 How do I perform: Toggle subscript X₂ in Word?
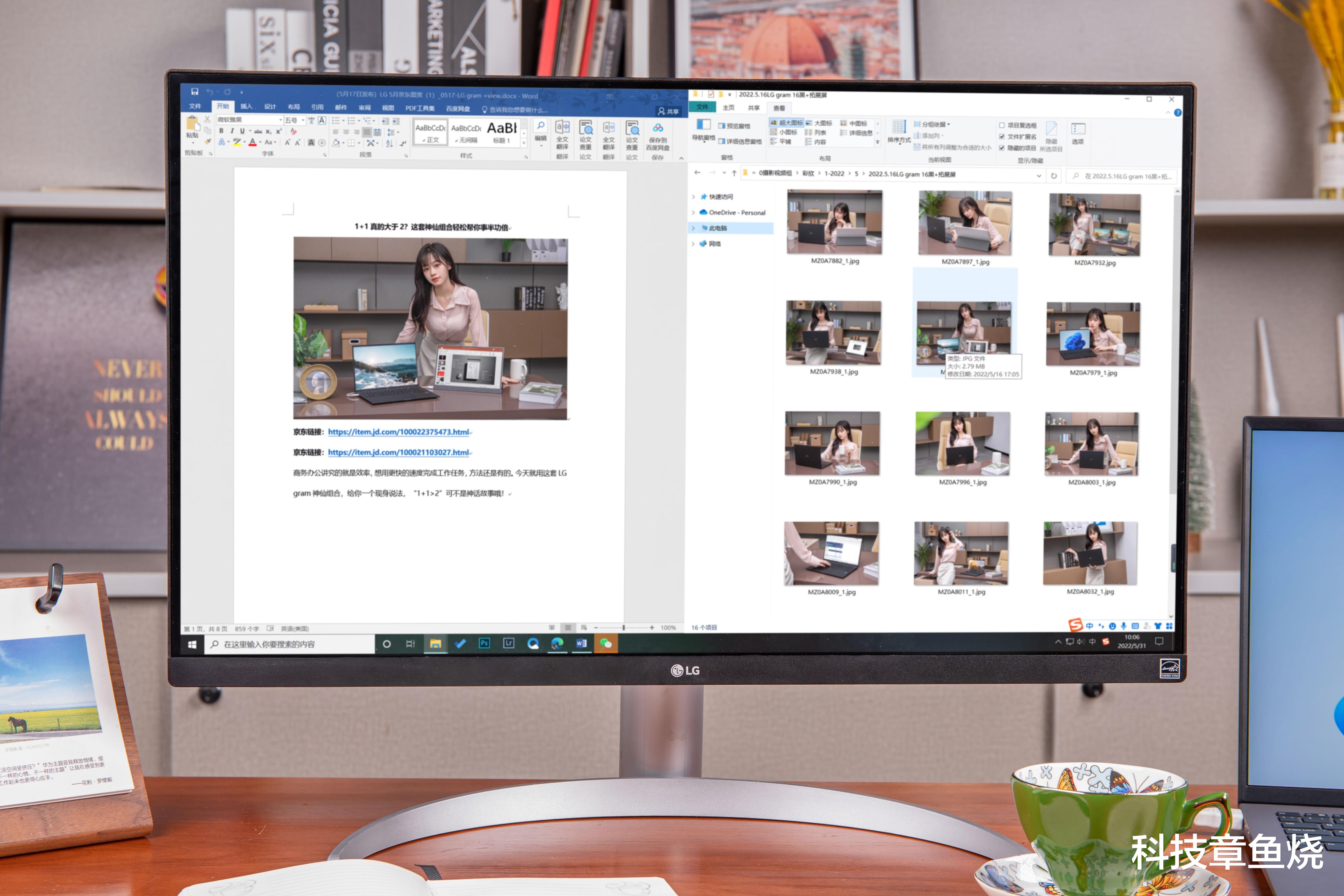click(x=269, y=131)
